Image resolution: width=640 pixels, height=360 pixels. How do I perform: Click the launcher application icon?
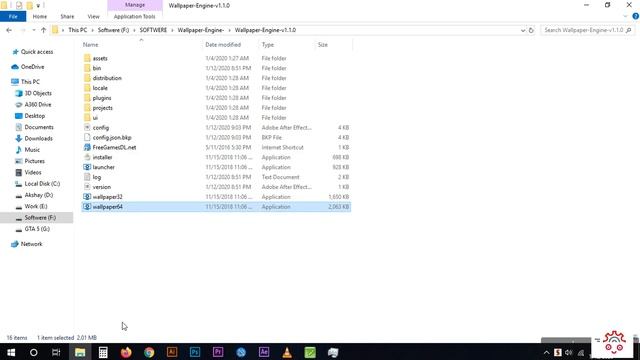tap(87, 167)
